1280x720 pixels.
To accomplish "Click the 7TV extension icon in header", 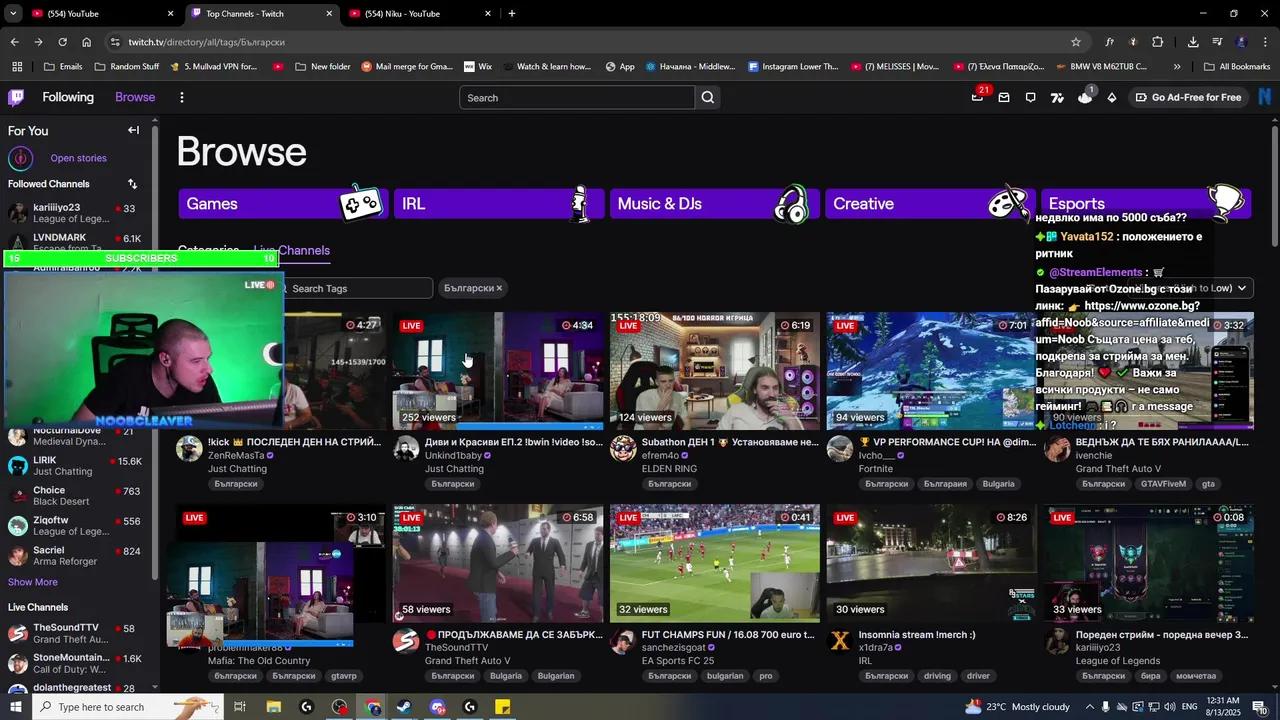I will coord(1058,97).
